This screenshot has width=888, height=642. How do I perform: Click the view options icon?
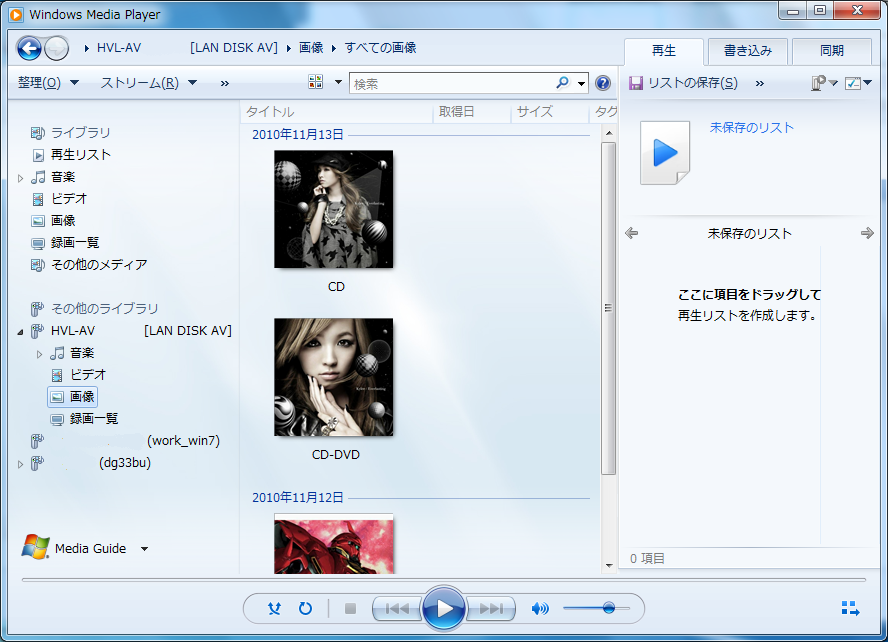point(315,82)
